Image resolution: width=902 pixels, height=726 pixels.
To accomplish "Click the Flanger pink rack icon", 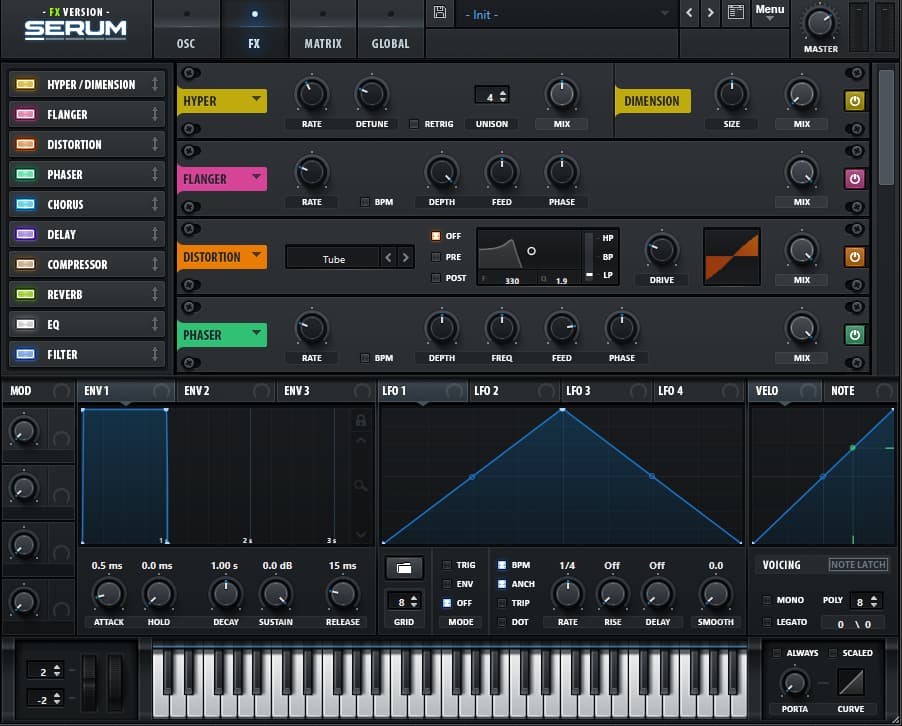I will pyautogui.click(x=25, y=114).
